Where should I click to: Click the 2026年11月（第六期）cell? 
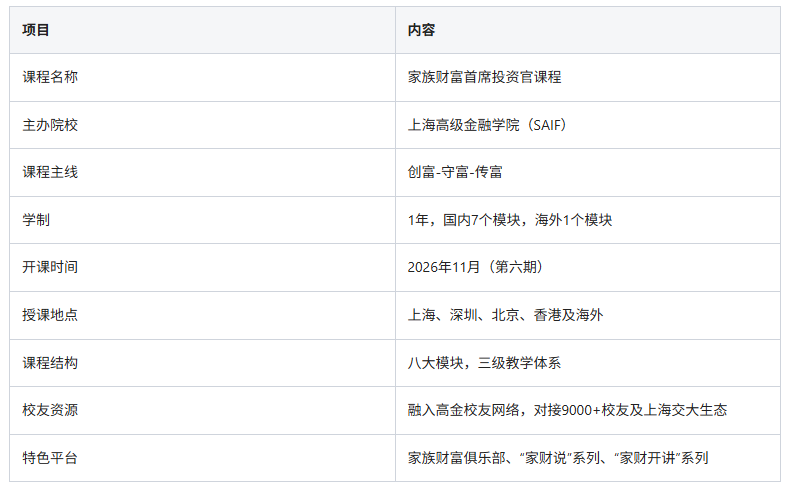pyautogui.click(x=475, y=267)
